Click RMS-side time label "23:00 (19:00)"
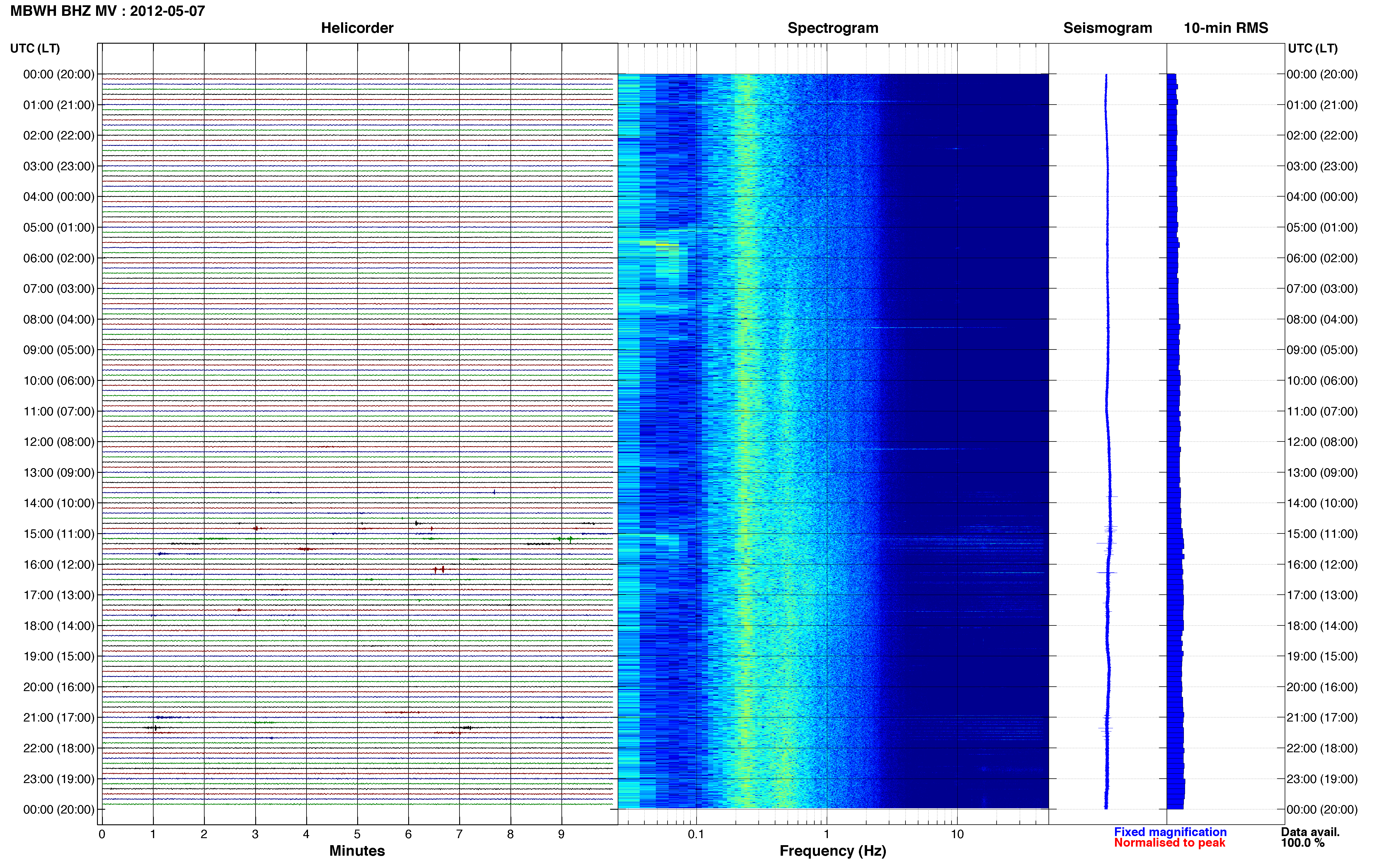1389x868 pixels. (1322, 779)
